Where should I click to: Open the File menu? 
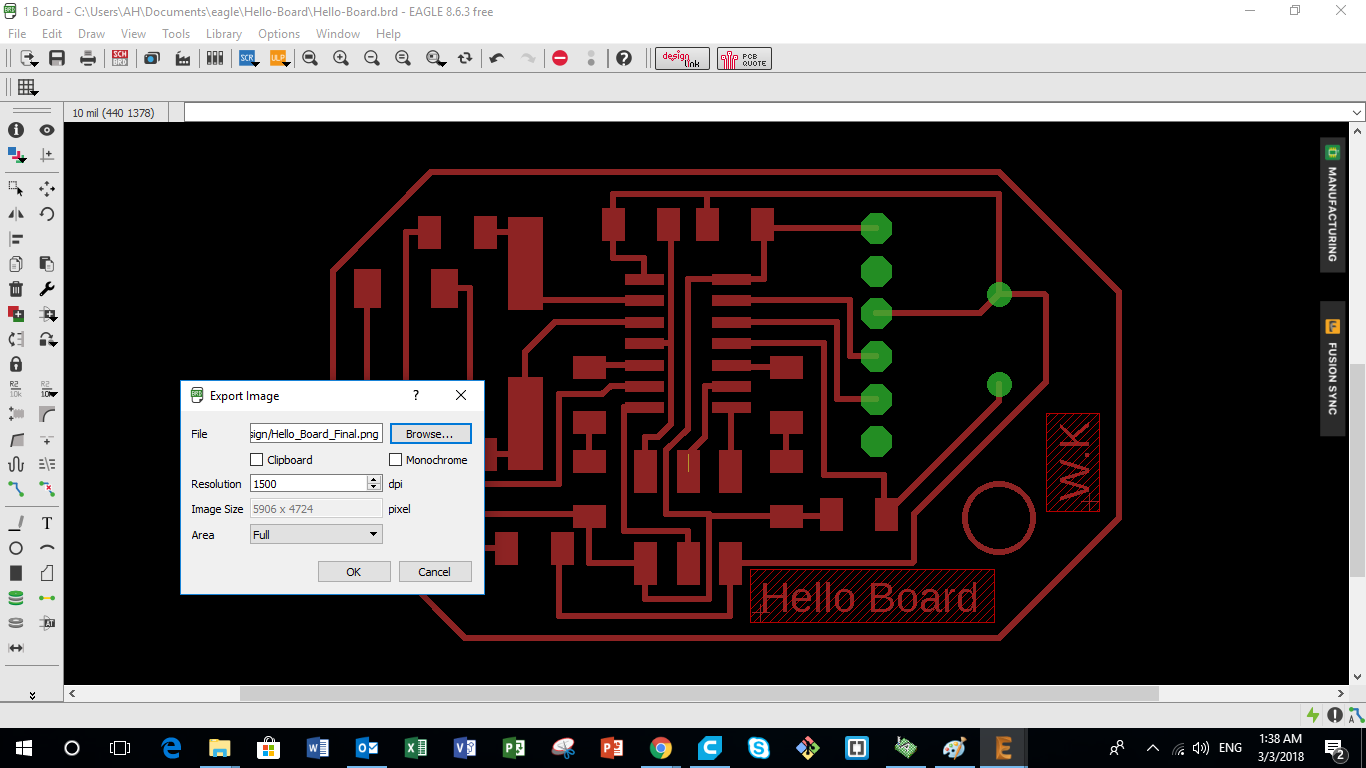17,33
